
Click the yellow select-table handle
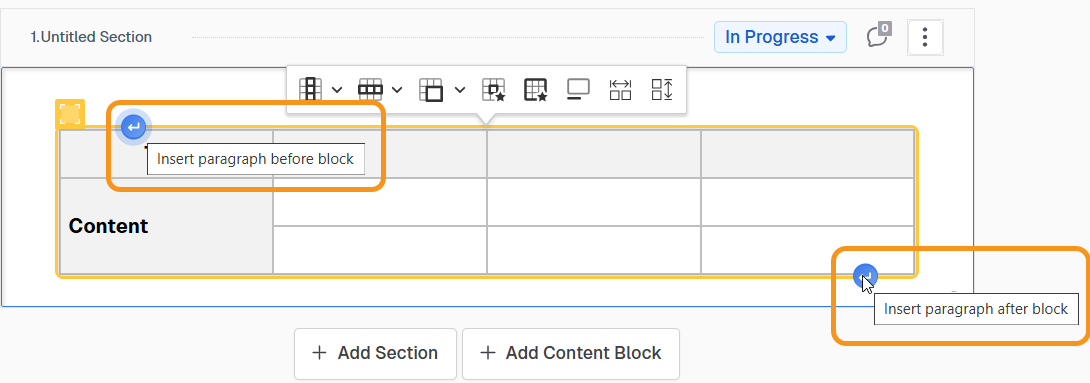click(x=70, y=113)
